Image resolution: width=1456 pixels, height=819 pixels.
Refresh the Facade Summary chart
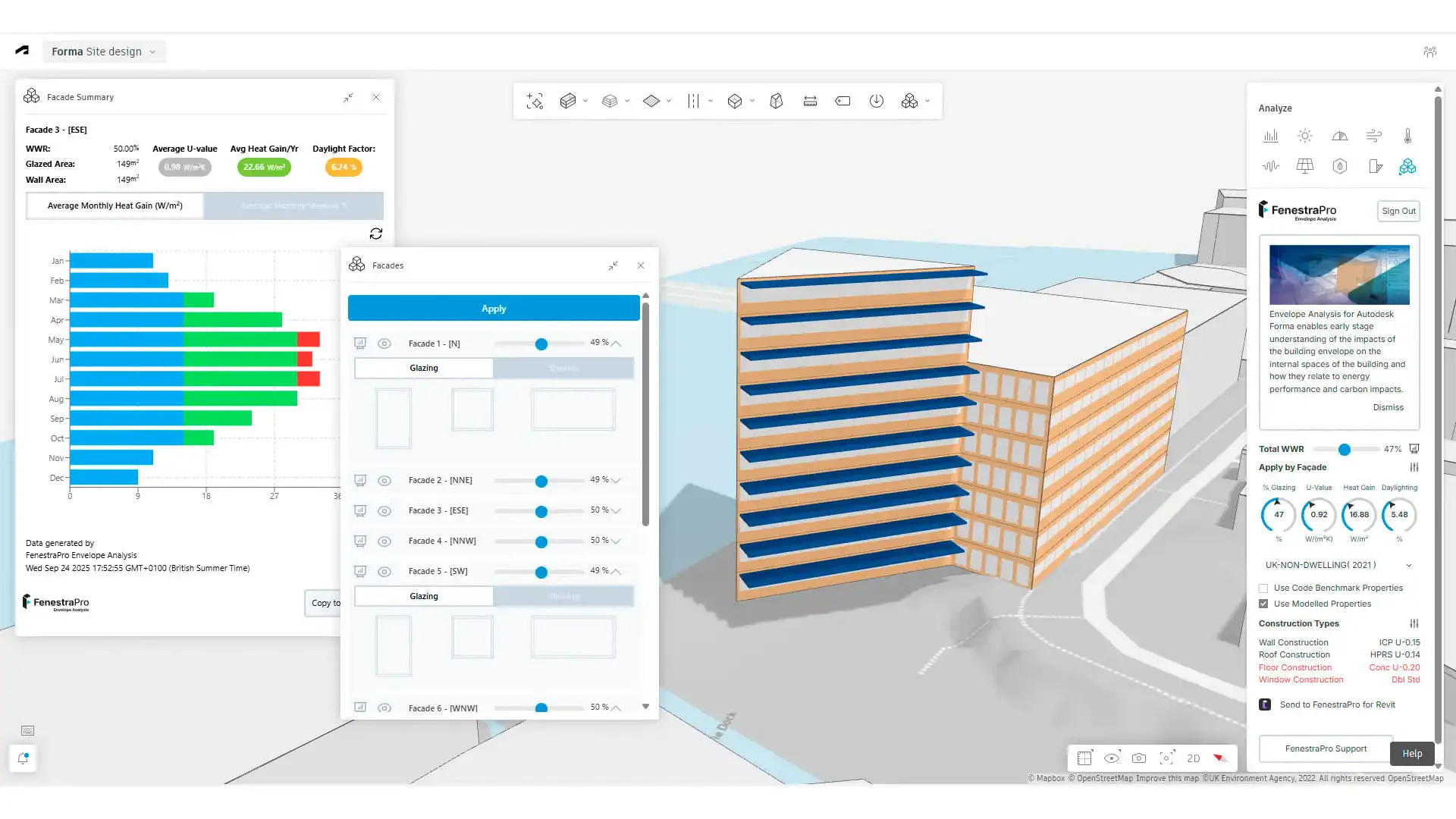click(x=376, y=234)
